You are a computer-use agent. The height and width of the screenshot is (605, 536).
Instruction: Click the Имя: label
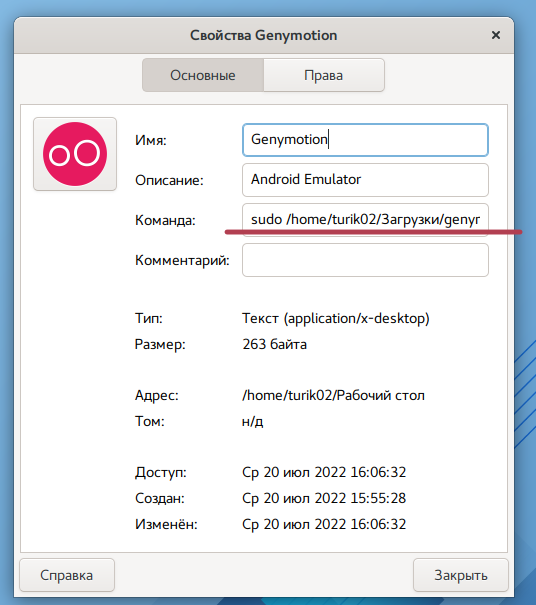click(150, 140)
